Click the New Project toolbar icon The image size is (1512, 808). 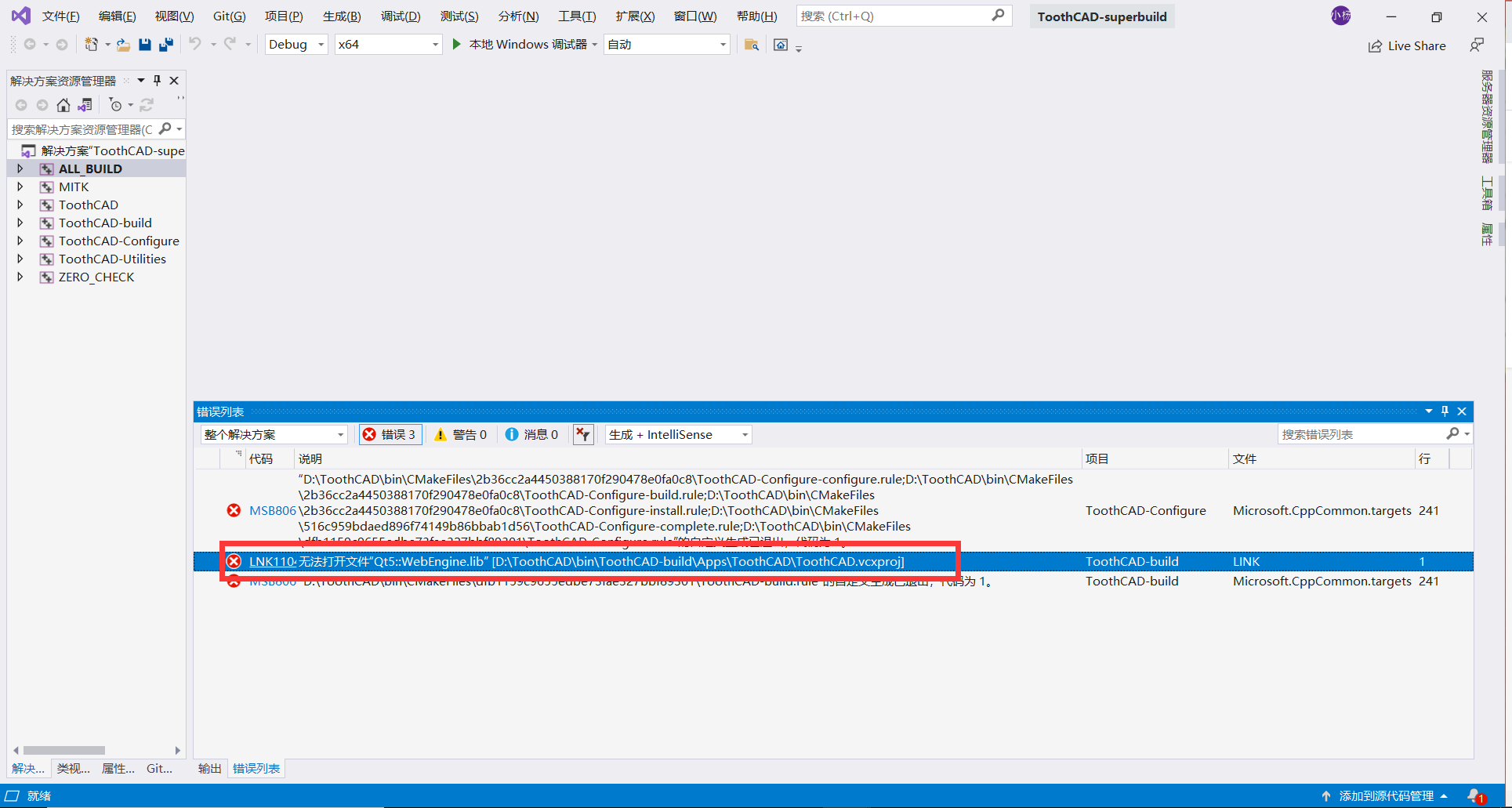point(92,45)
